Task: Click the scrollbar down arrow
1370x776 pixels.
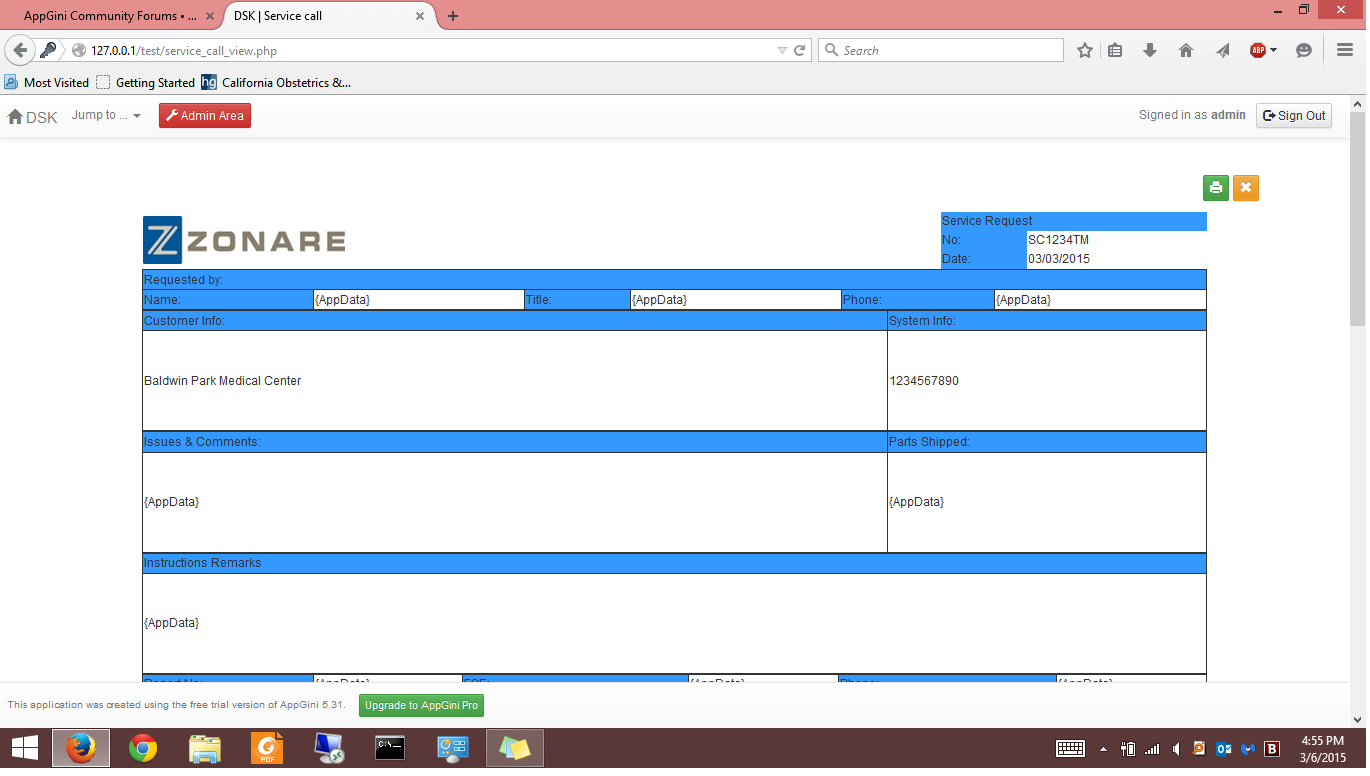Action: point(1357,719)
